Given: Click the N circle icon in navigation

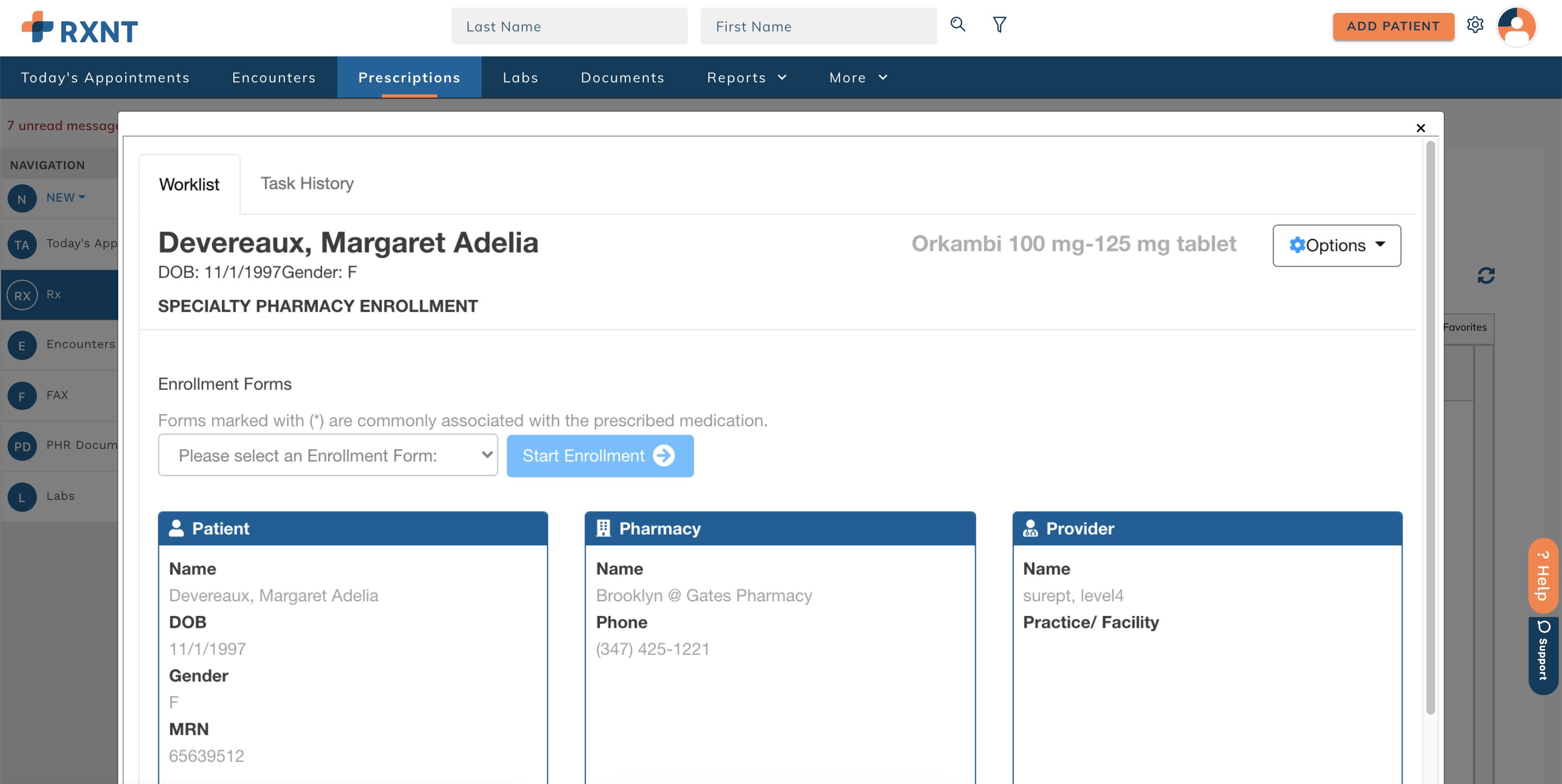Looking at the screenshot, I should (22, 198).
